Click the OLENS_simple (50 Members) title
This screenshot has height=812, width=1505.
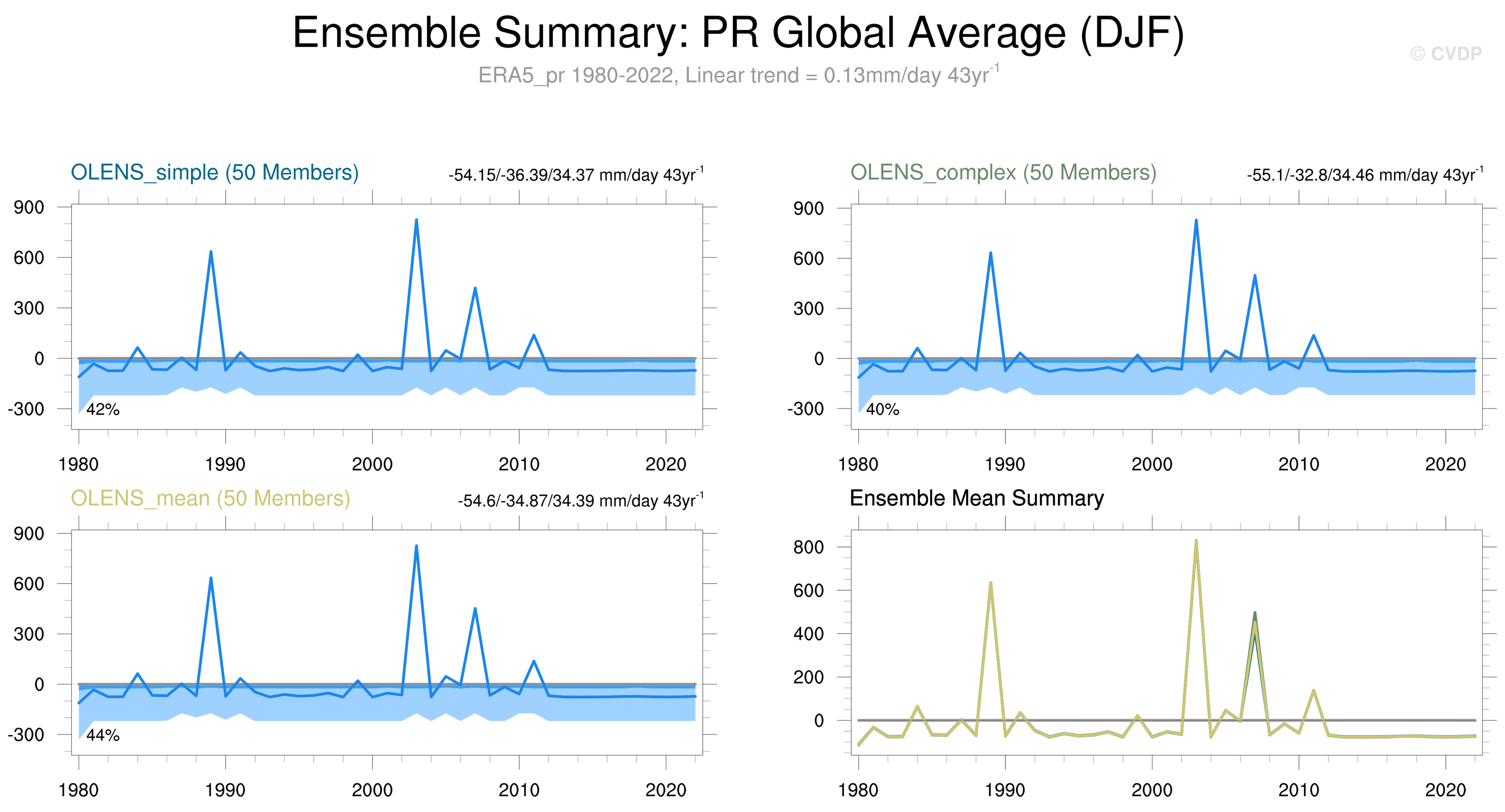pyautogui.click(x=214, y=172)
